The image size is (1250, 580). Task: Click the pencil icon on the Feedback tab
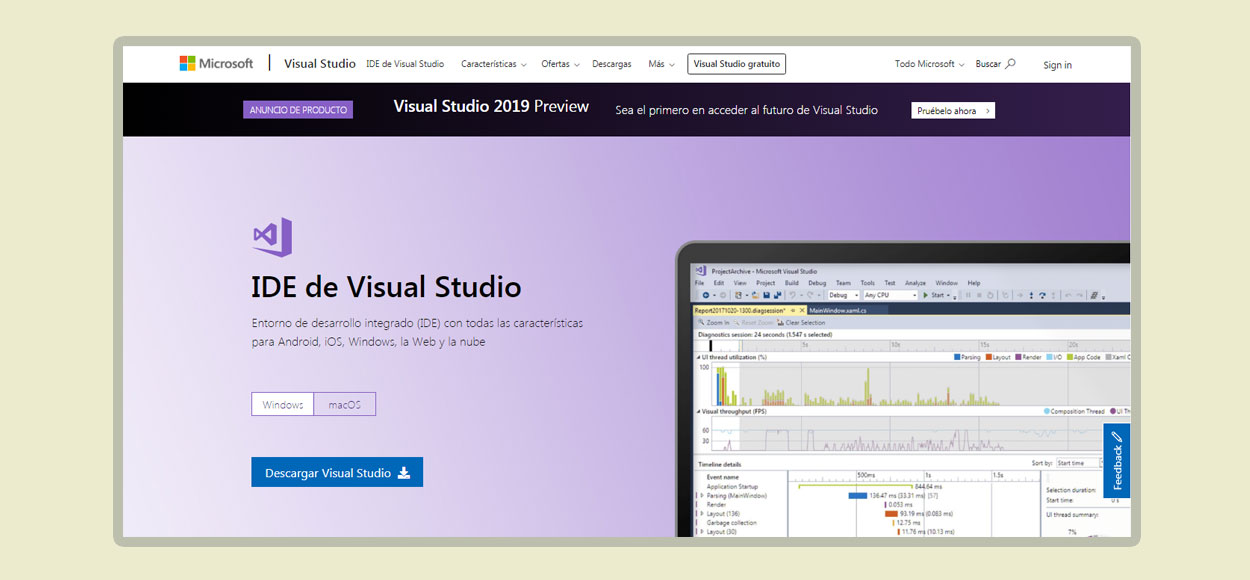[x=1117, y=437]
